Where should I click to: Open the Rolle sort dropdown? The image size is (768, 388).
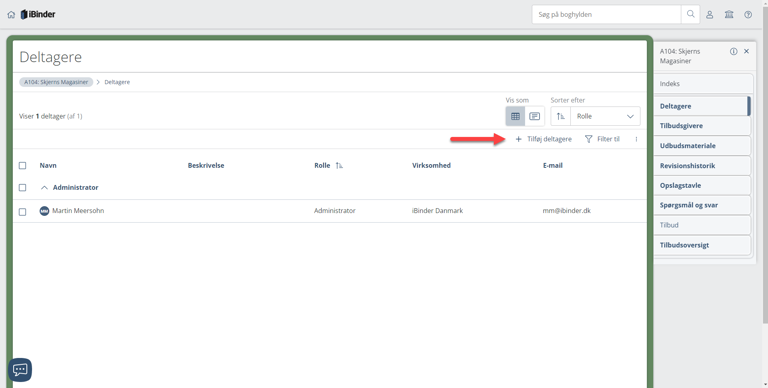[x=605, y=116]
